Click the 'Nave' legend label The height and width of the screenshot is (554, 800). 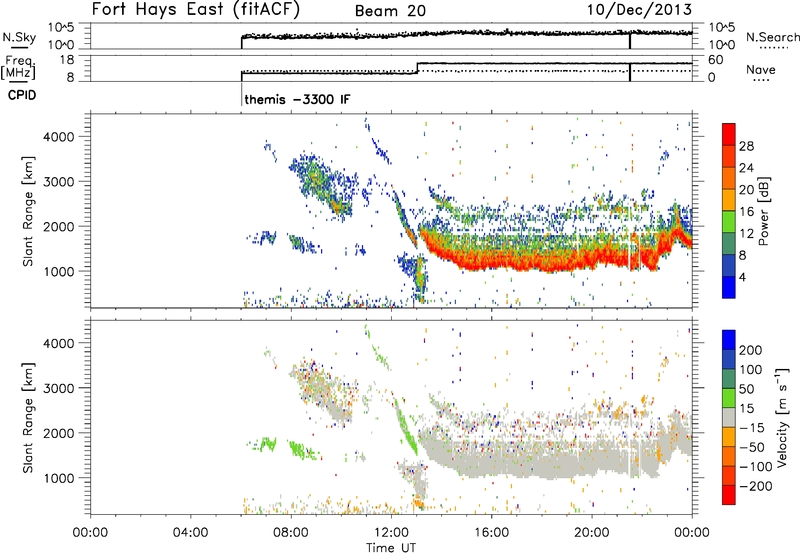[x=760, y=69]
